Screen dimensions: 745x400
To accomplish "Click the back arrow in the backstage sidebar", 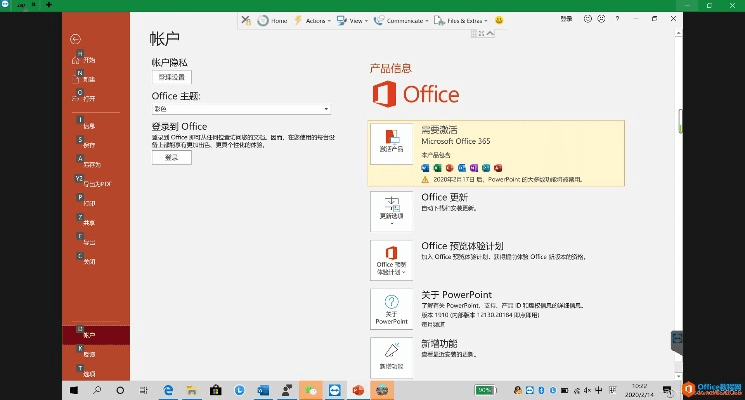I will click(x=75, y=38).
